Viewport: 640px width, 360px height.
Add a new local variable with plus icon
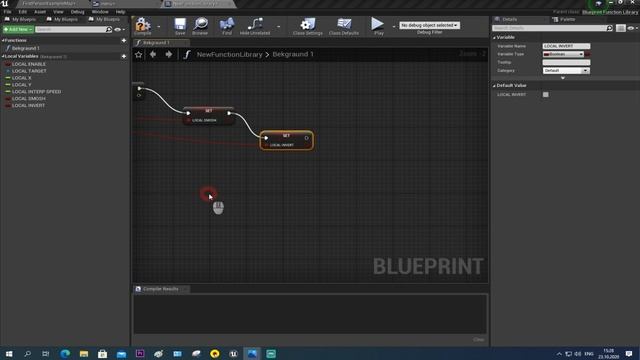click(x=124, y=56)
